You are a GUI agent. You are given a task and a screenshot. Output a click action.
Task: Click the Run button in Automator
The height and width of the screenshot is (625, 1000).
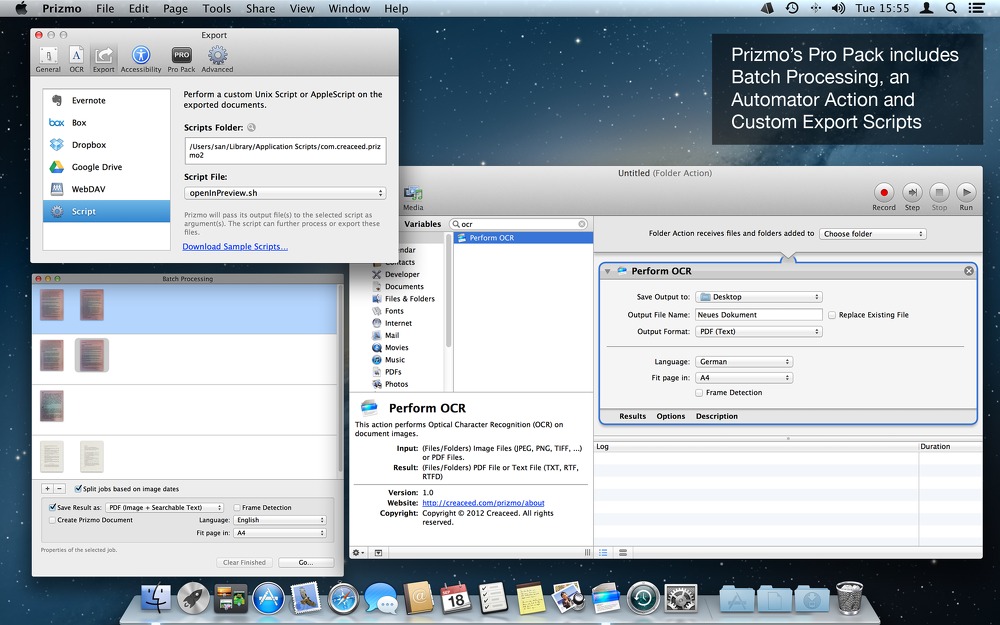[966, 196]
